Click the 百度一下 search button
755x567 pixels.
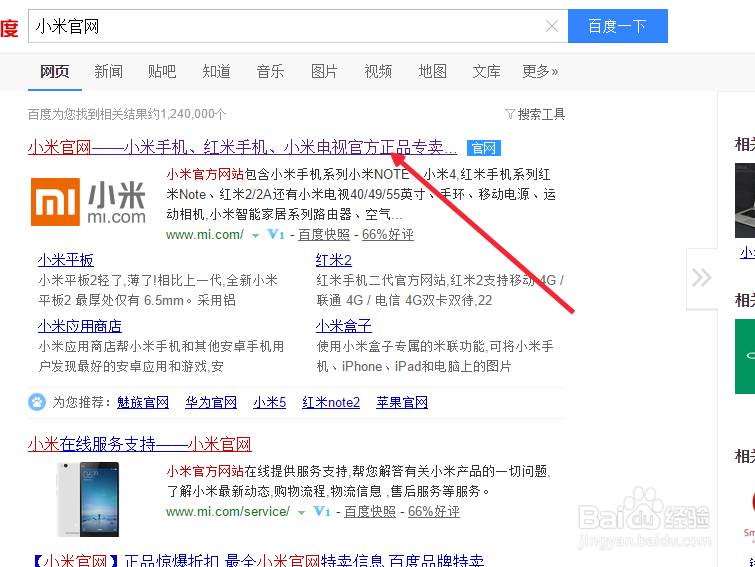coord(618,26)
